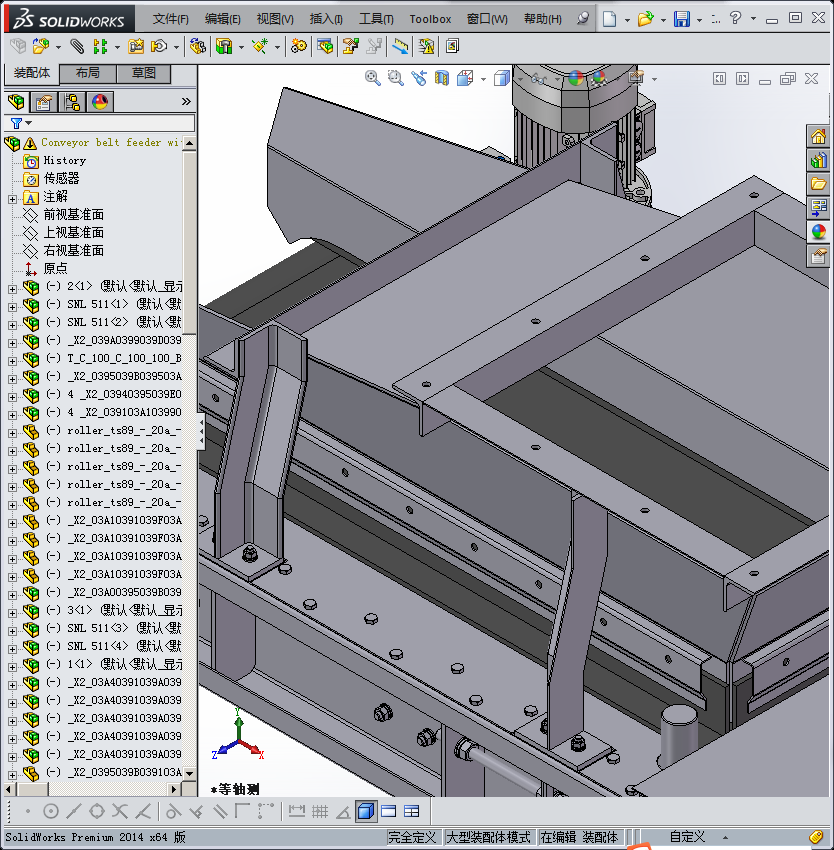This screenshot has width=834, height=850.
Task: Open the File Explorer folder icon in task pane
Action: point(818,184)
